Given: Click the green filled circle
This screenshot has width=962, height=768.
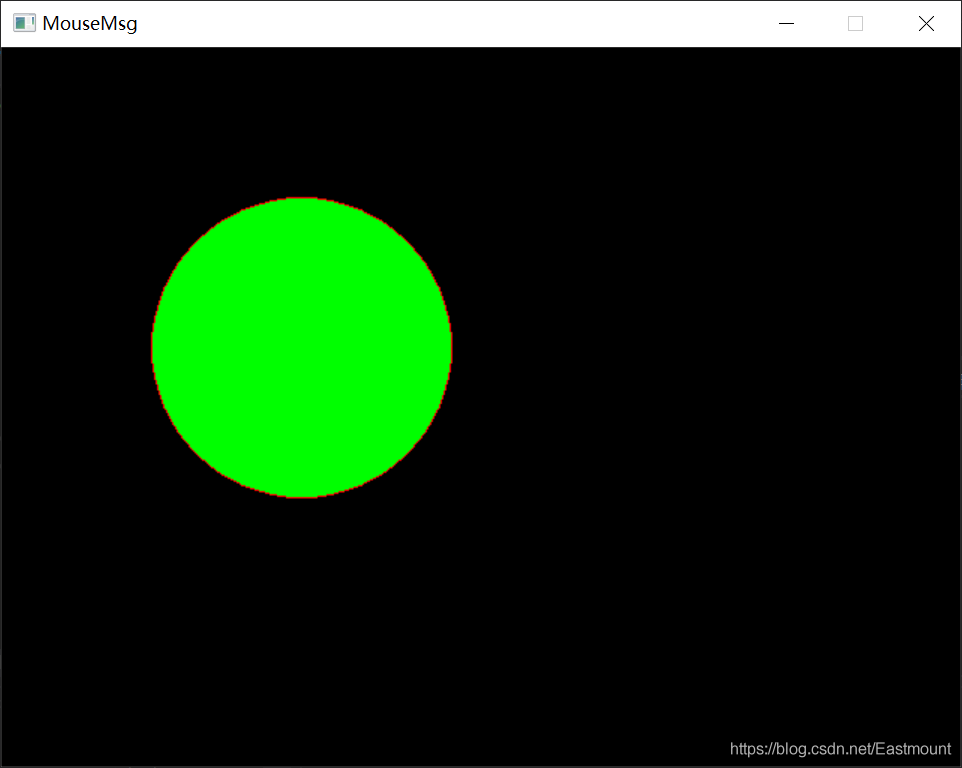Looking at the screenshot, I should point(302,348).
